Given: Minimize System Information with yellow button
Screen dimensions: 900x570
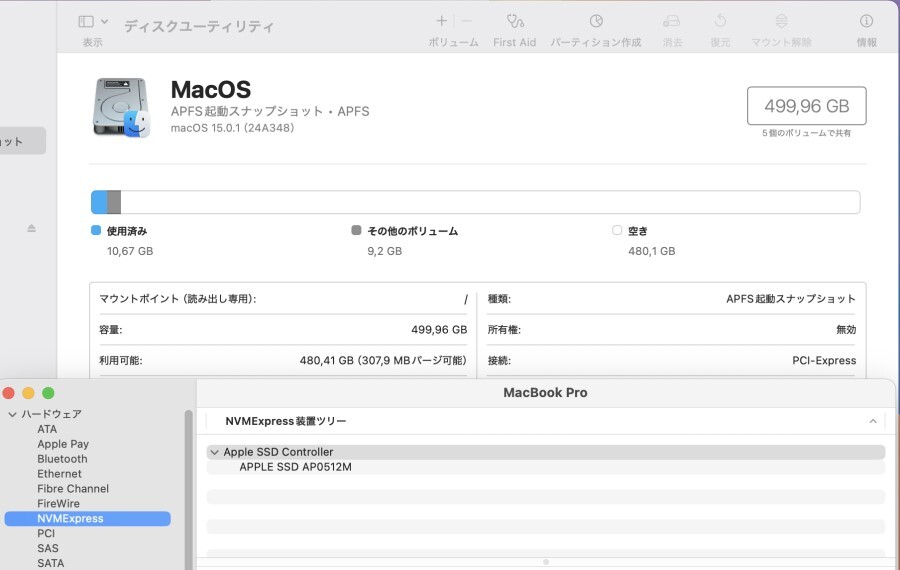Looking at the screenshot, I should [x=28, y=393].
